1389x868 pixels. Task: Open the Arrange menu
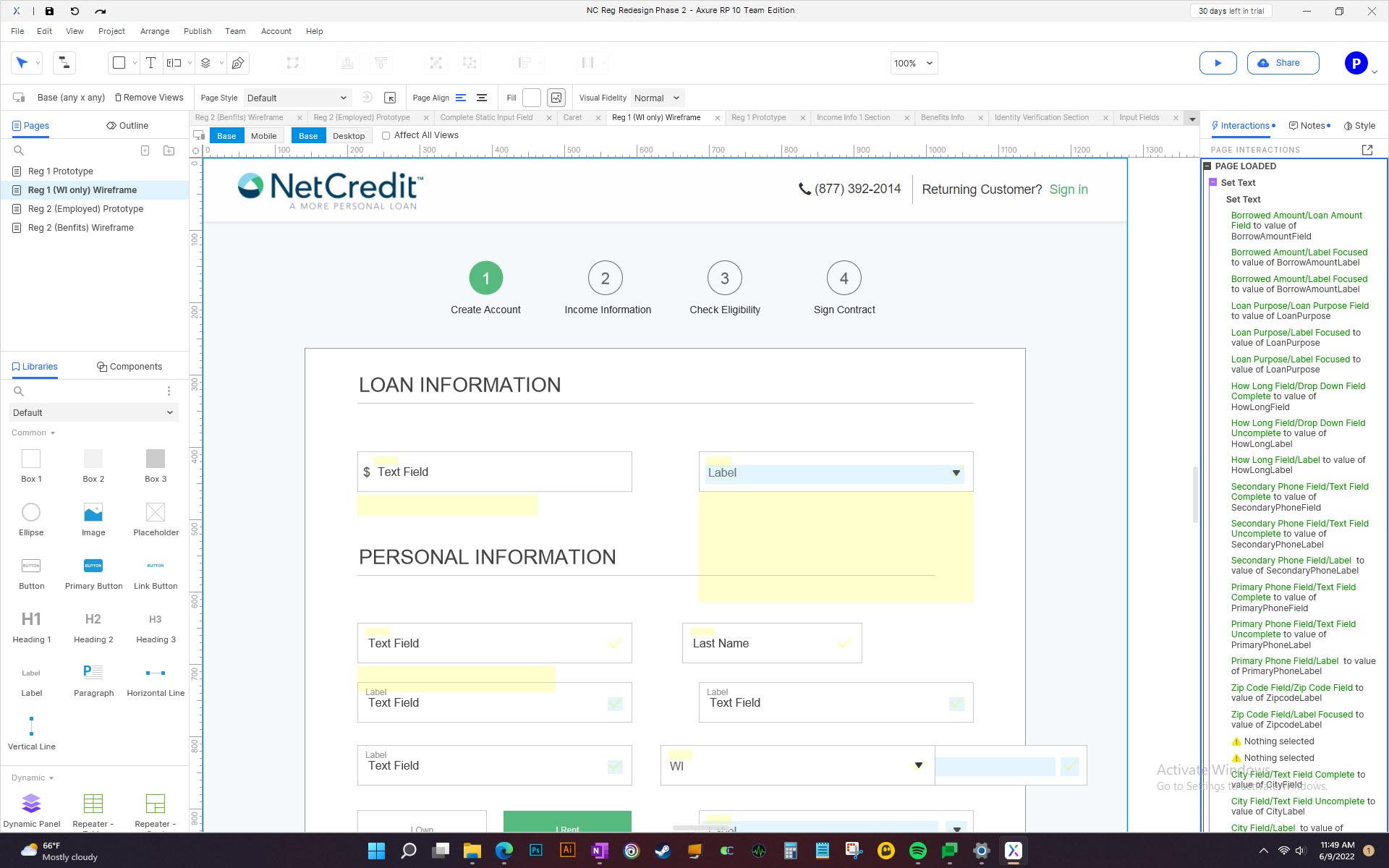tap(154, 31)
